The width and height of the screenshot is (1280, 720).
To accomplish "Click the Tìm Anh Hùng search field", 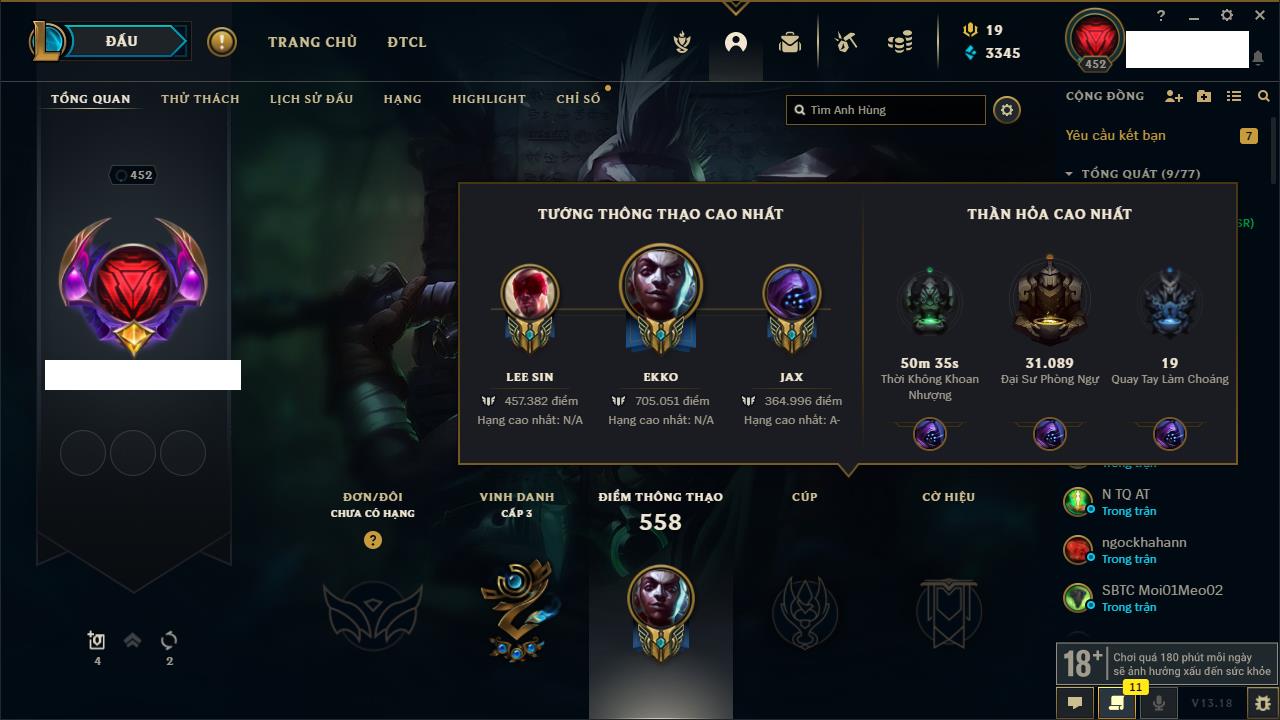I will pyautogui.click(x=886, y=110).
